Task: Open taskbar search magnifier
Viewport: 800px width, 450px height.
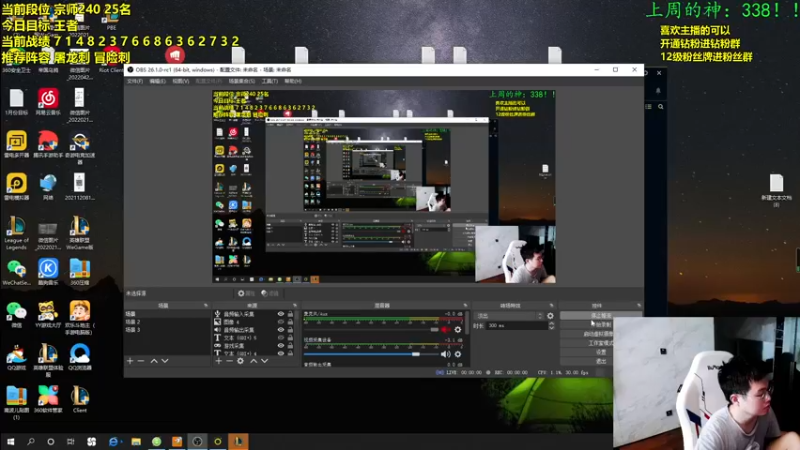Action: point(31,441)
